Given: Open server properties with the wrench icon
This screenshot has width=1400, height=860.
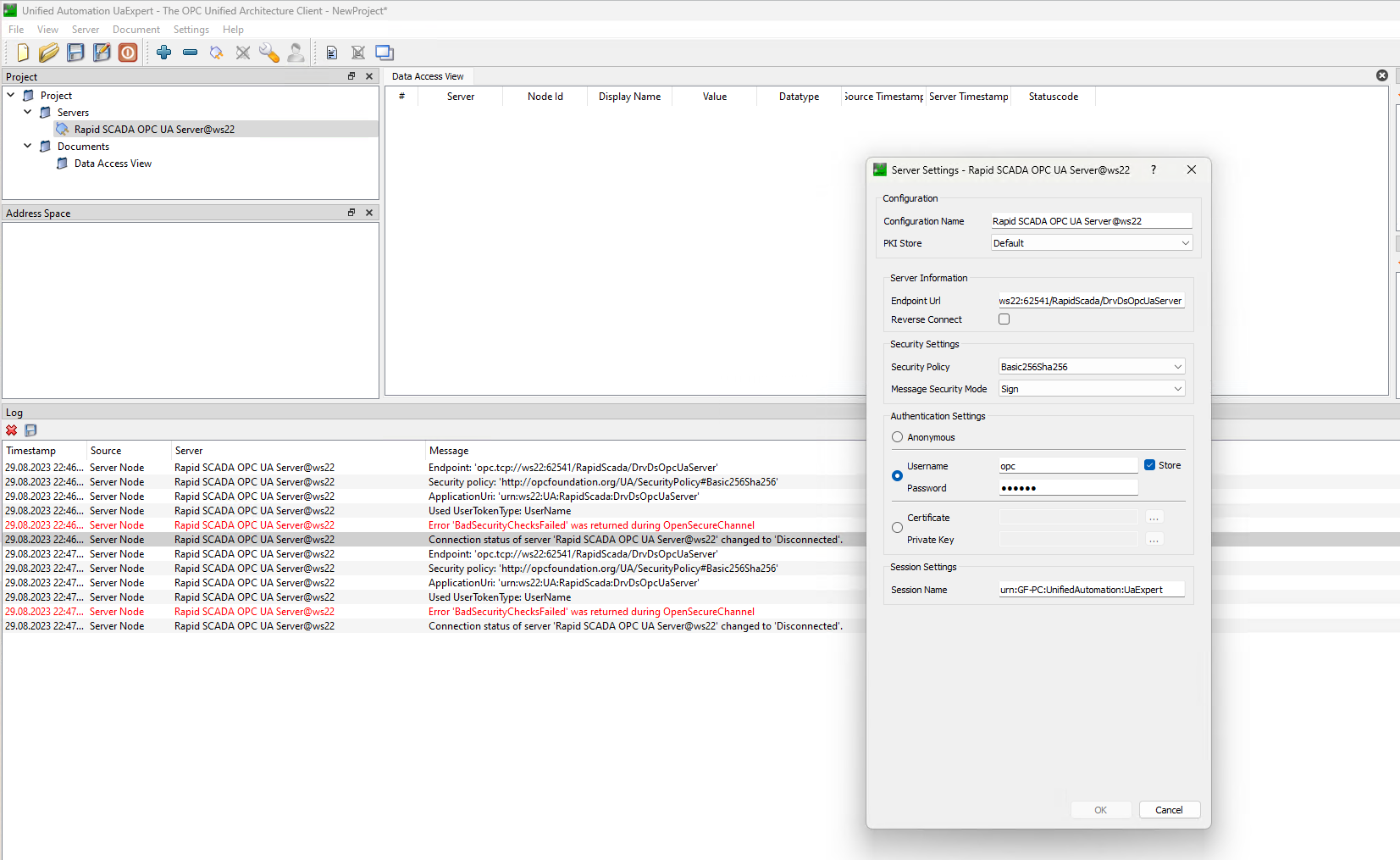Looking at the screenshot, I should 269,53.
